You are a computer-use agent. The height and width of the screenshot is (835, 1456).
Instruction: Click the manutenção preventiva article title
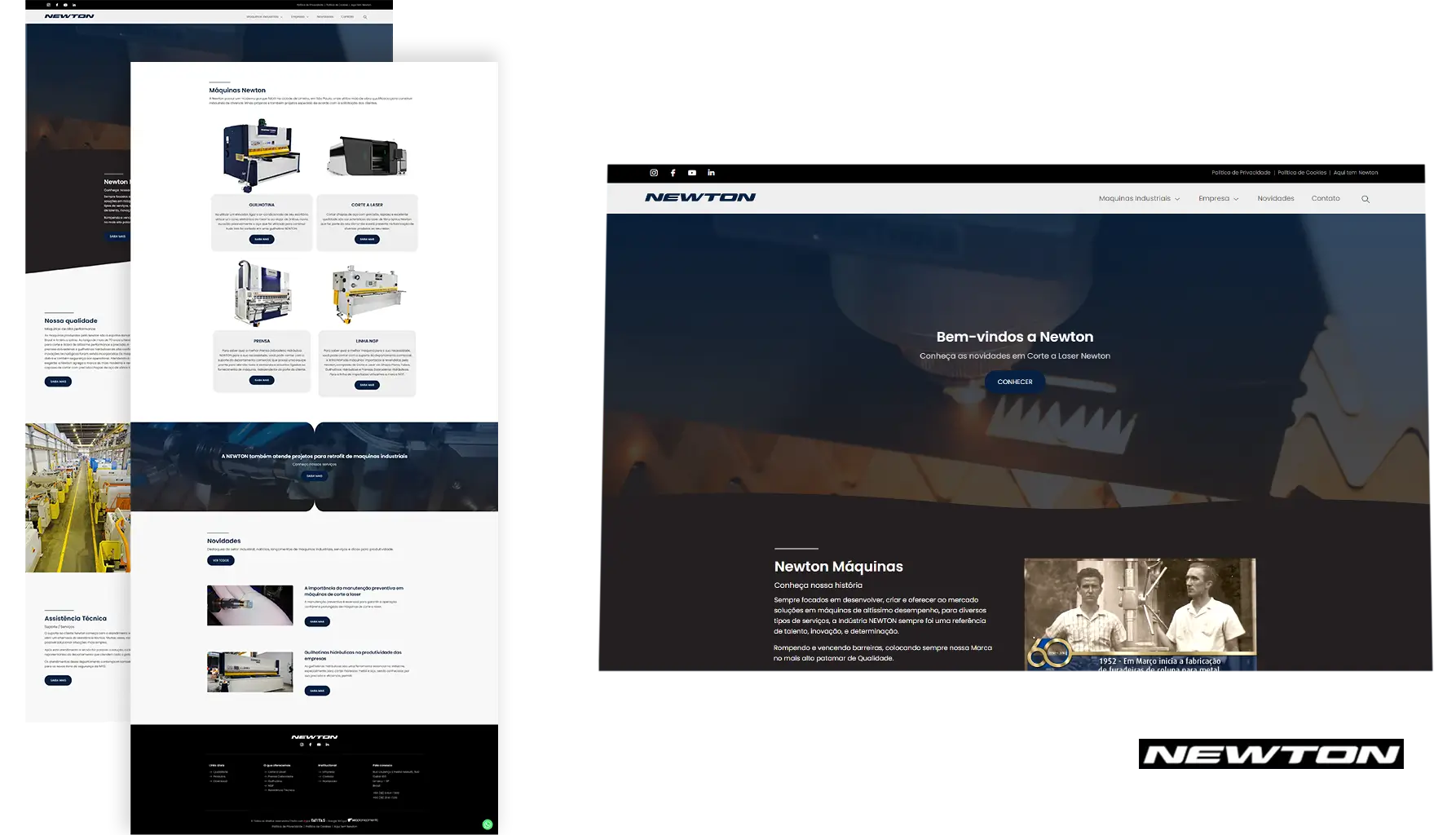[x=354, y=591]
